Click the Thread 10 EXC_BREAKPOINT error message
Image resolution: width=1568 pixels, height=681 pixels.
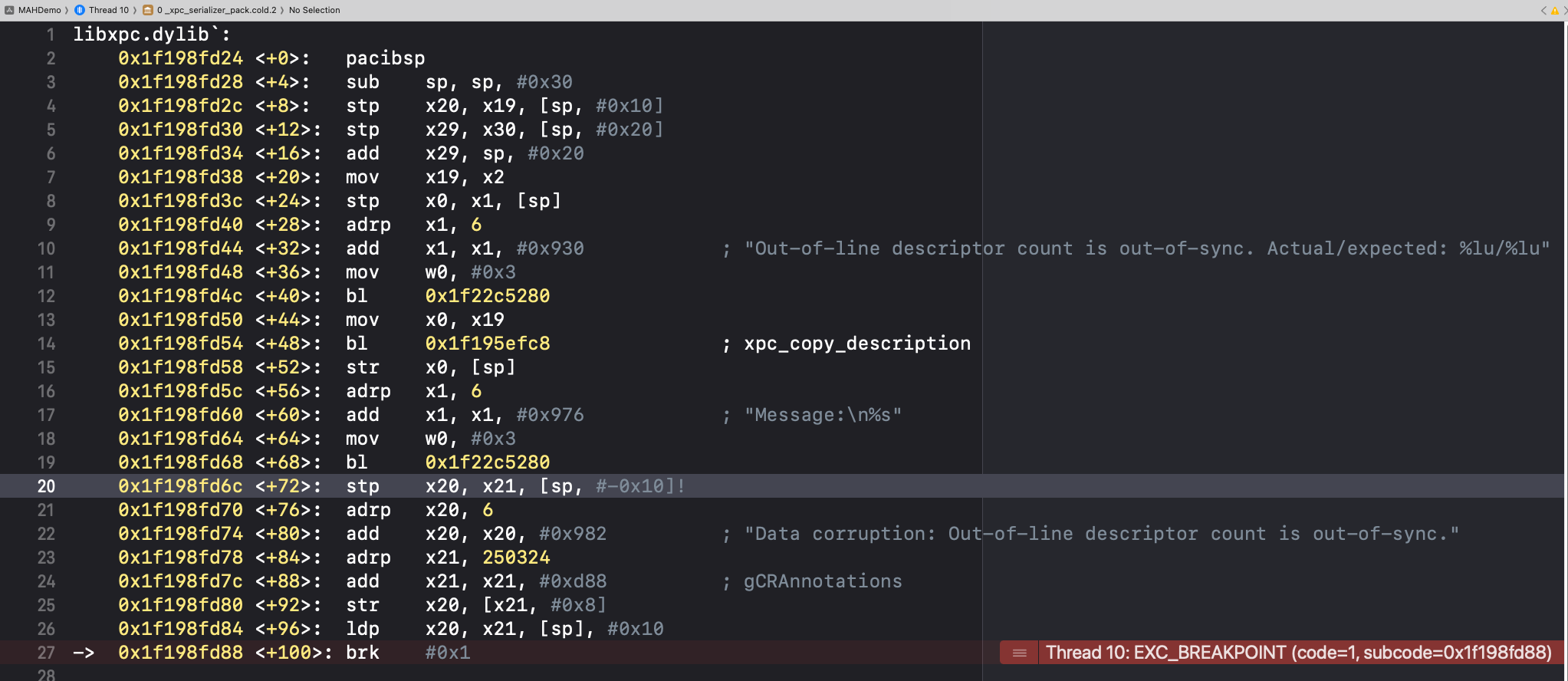[x=1298, y=653]
